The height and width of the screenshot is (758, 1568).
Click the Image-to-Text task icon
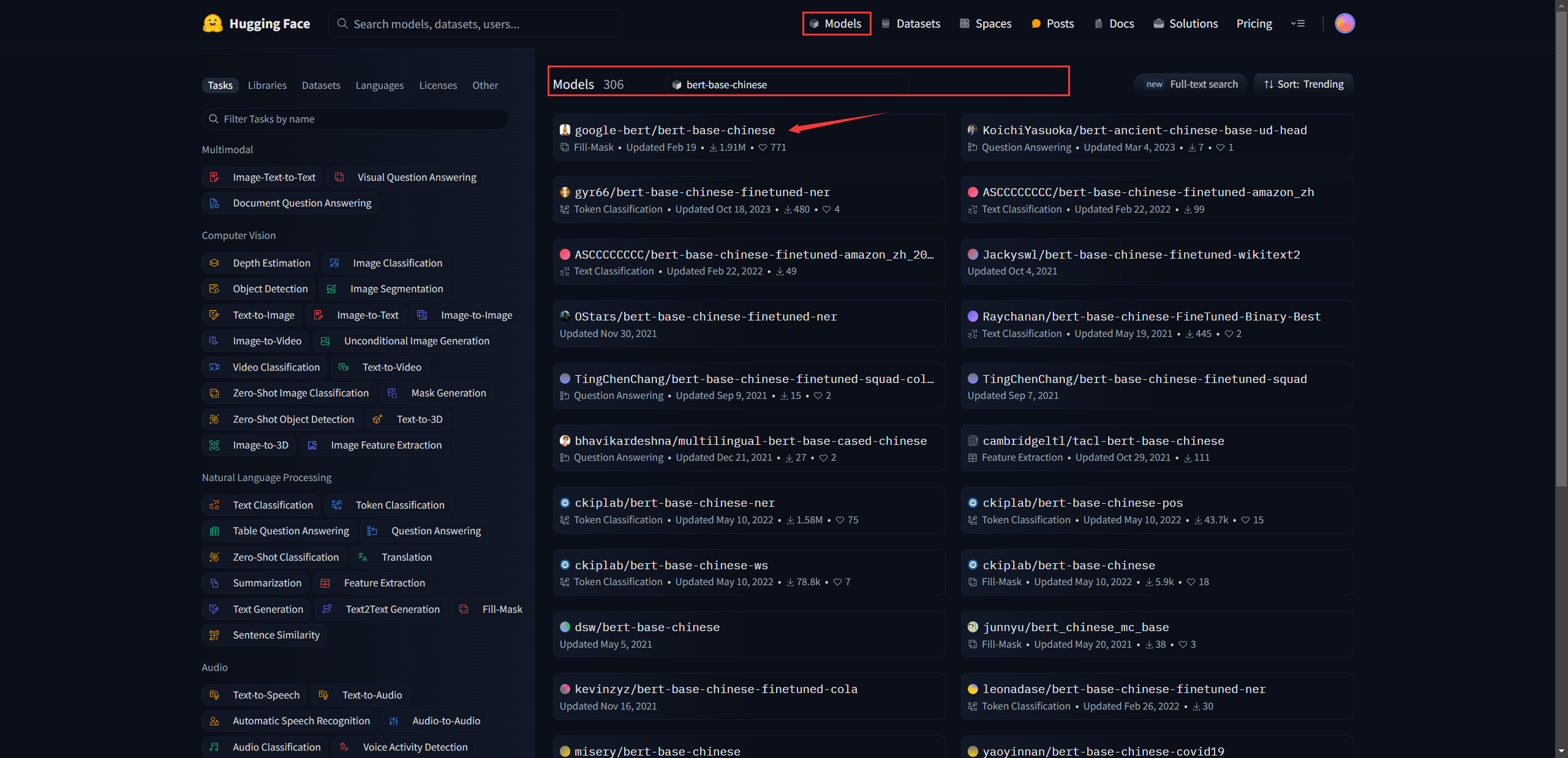pyautogui.click(x=318, y=315)
